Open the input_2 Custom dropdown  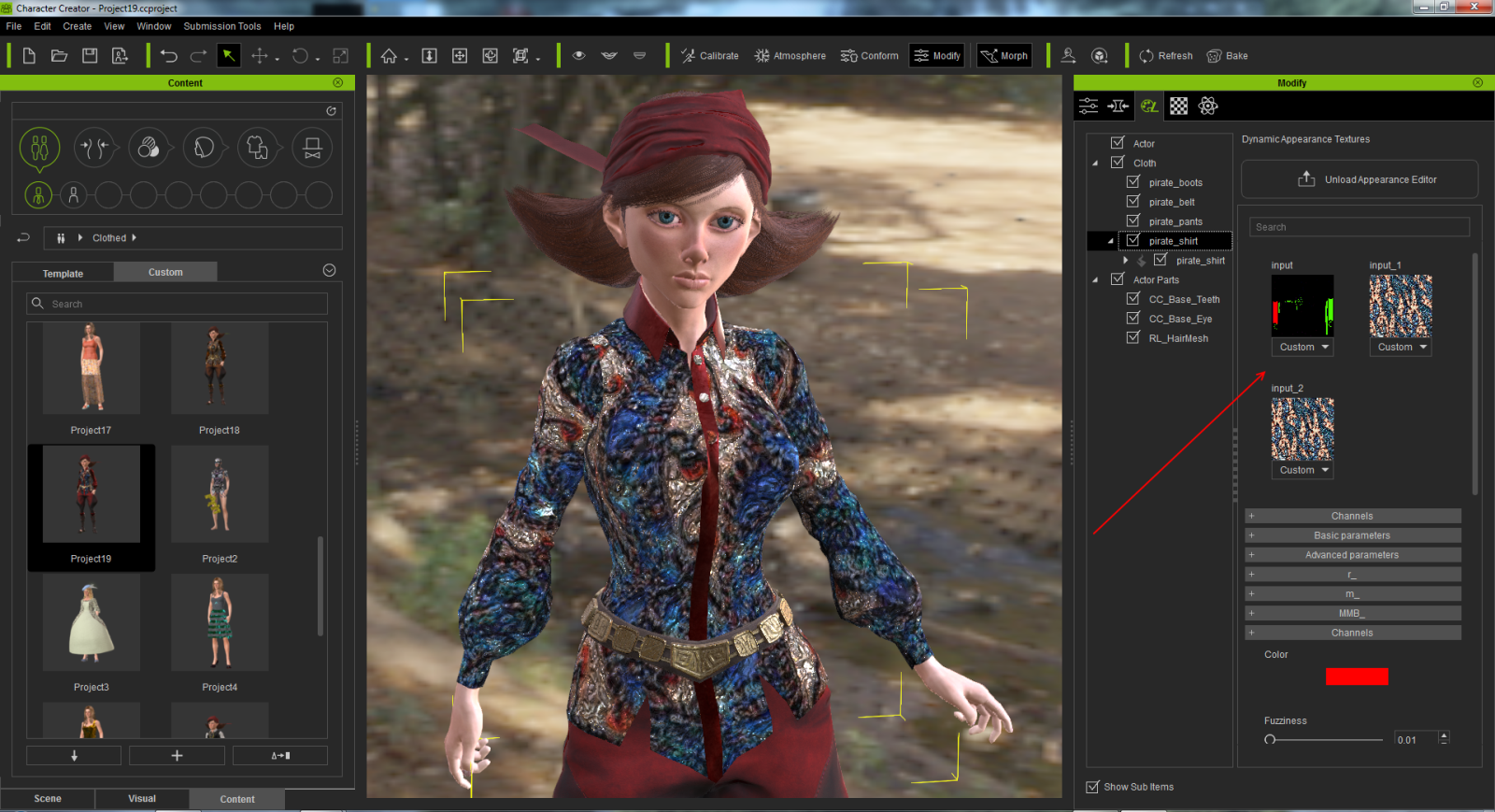coord(1303,470)
